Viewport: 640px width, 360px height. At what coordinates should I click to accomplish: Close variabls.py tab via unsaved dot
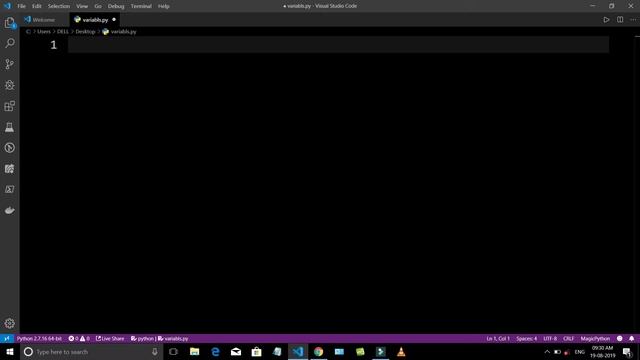click(114, 20)
